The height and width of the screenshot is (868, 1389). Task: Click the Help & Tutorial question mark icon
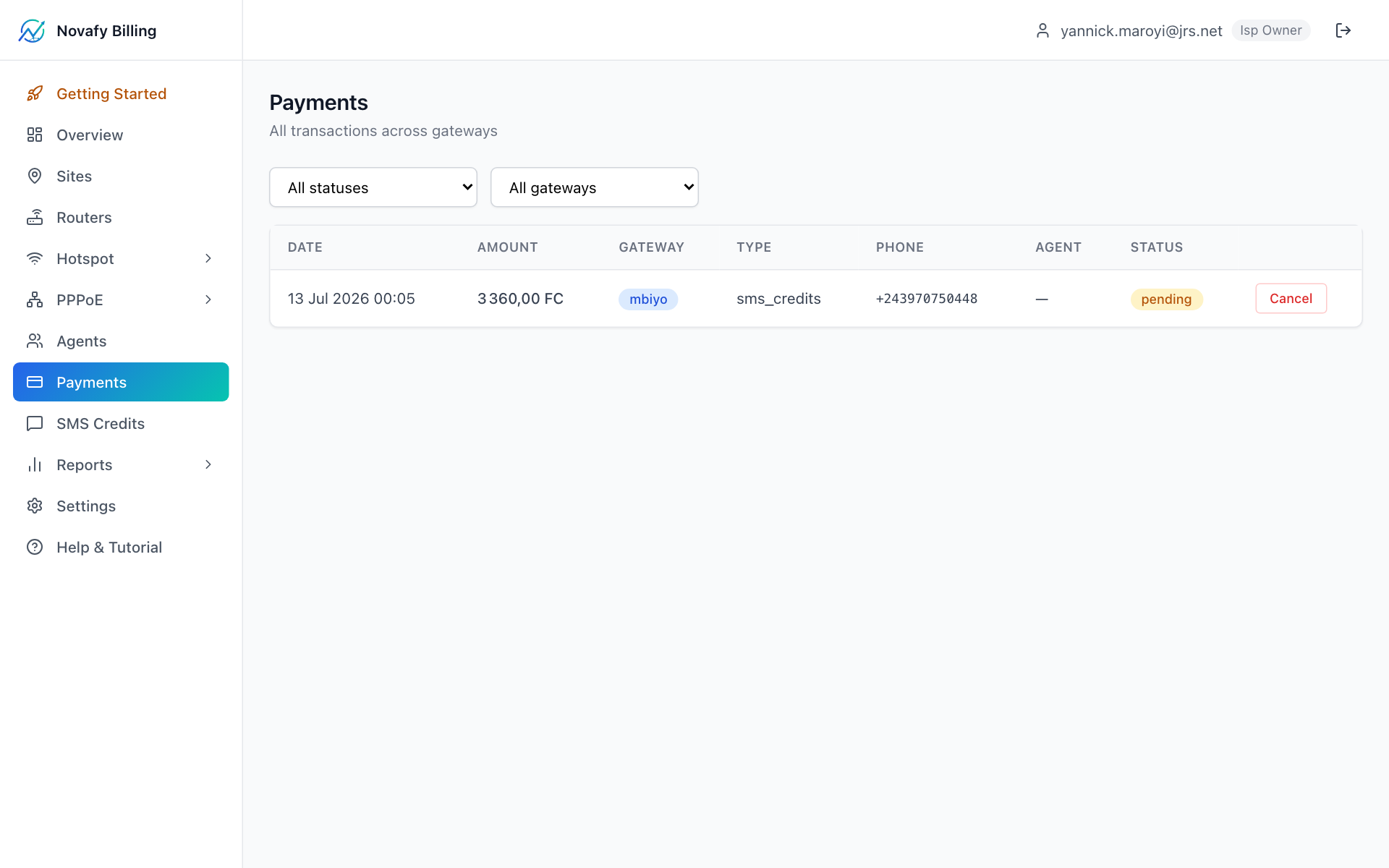pos(35,547)
